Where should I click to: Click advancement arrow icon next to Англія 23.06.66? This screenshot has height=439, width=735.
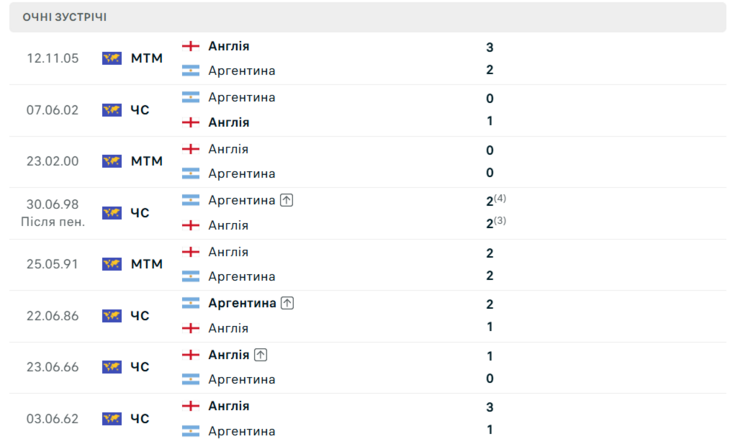point(261,355)
